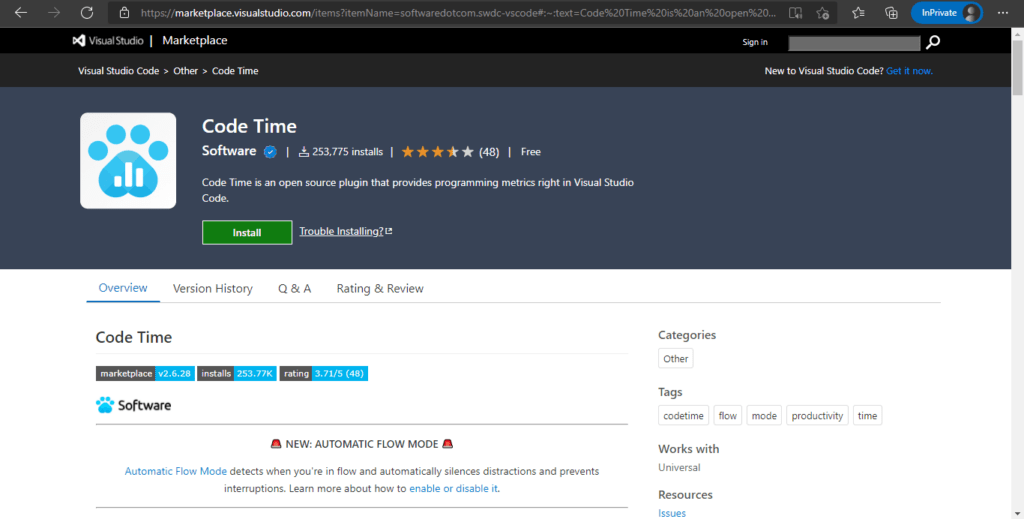Select the time tag
The image size is (1024, 519).
867,415
